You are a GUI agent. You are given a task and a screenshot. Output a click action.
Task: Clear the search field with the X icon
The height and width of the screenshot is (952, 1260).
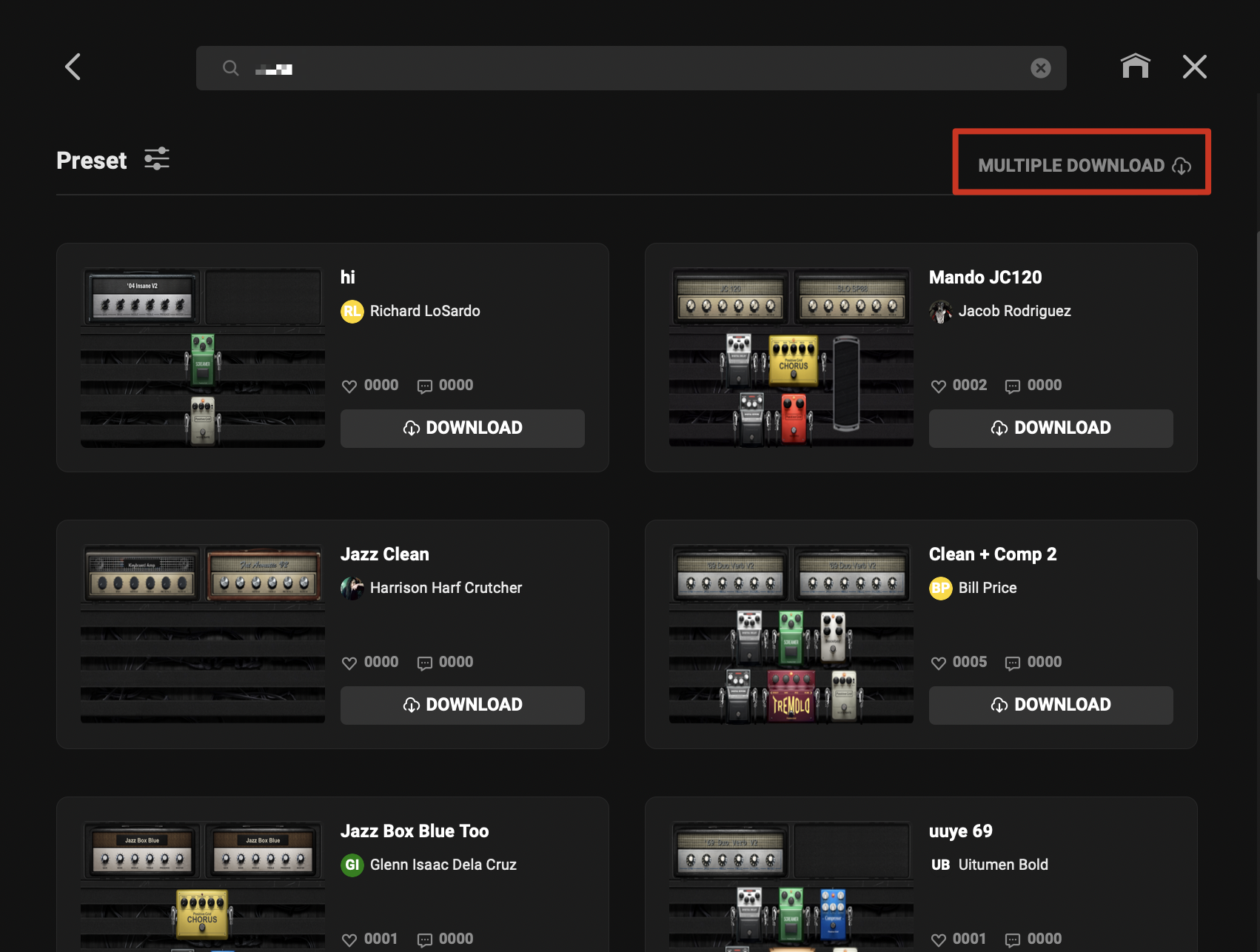(1040, 68)
